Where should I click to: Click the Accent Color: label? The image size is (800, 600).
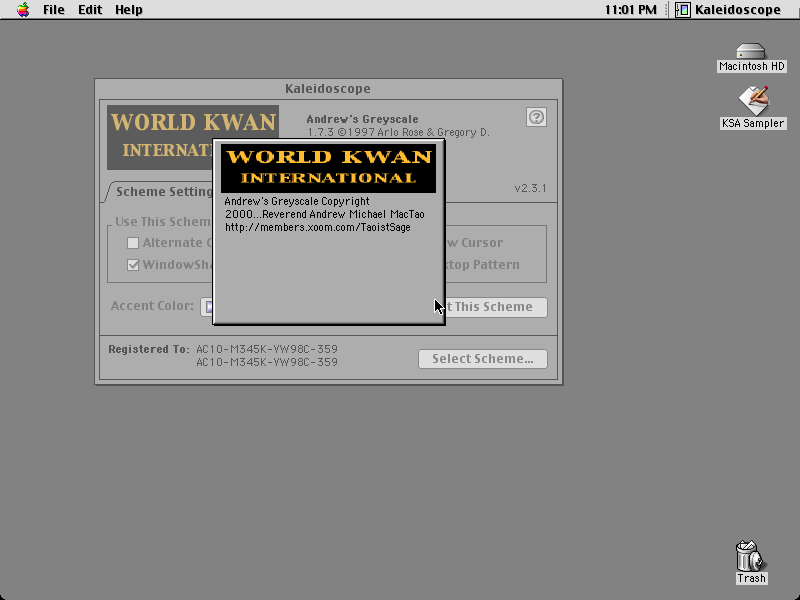tap(152, 306)
